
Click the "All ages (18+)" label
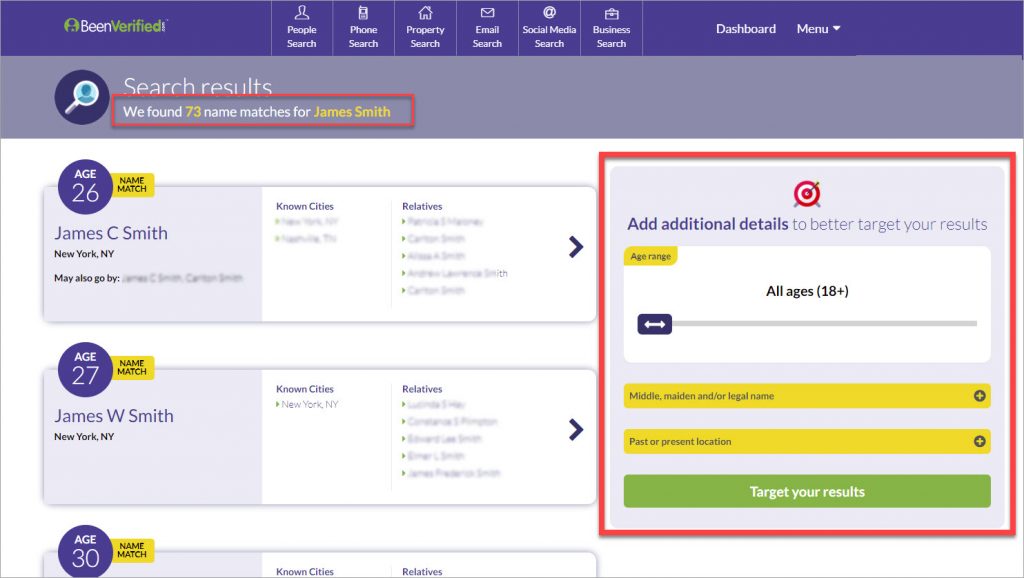coord(807,291)
